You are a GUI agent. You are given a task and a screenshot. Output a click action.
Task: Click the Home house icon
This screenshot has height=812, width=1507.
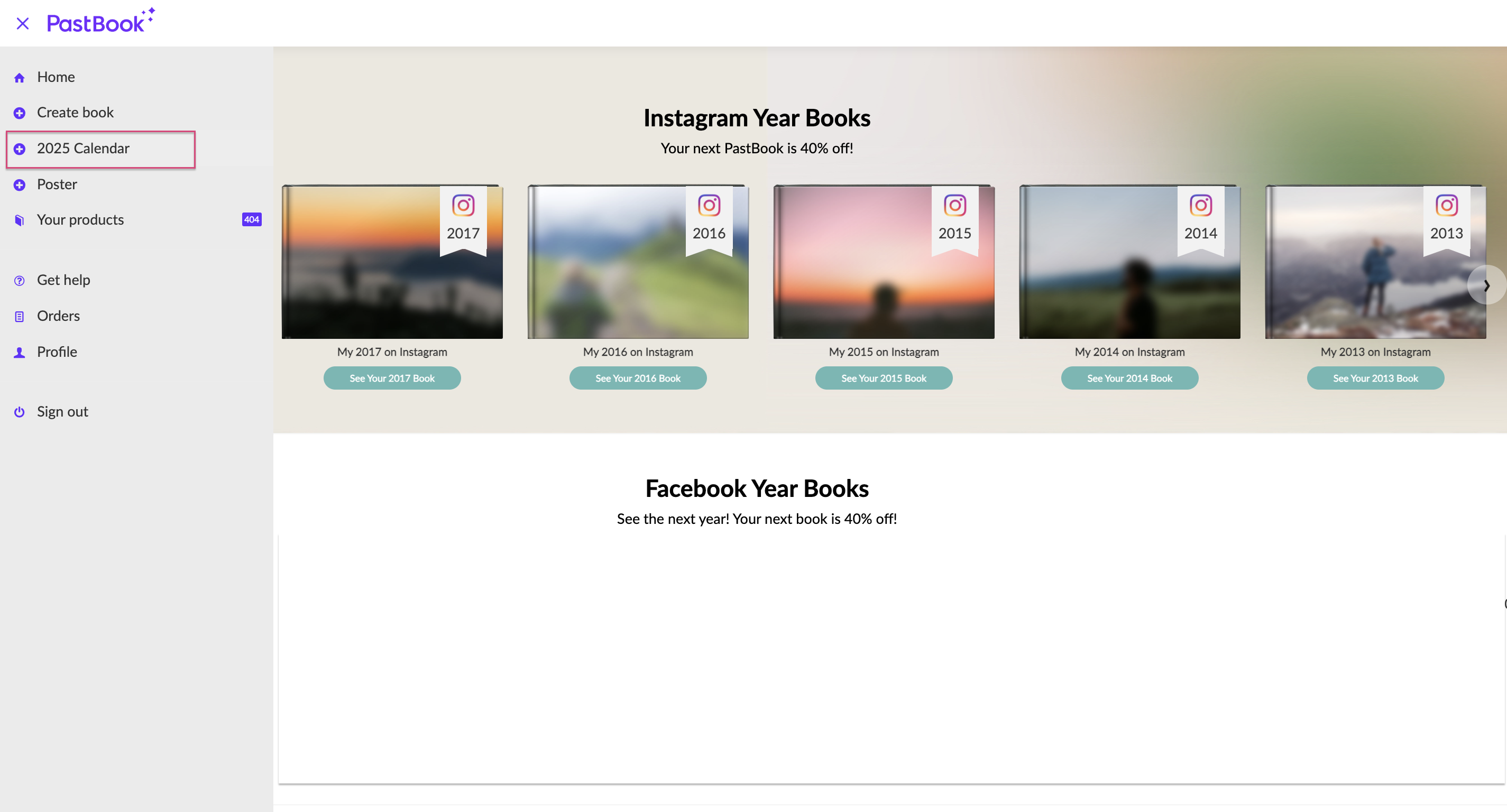(20, 78)
